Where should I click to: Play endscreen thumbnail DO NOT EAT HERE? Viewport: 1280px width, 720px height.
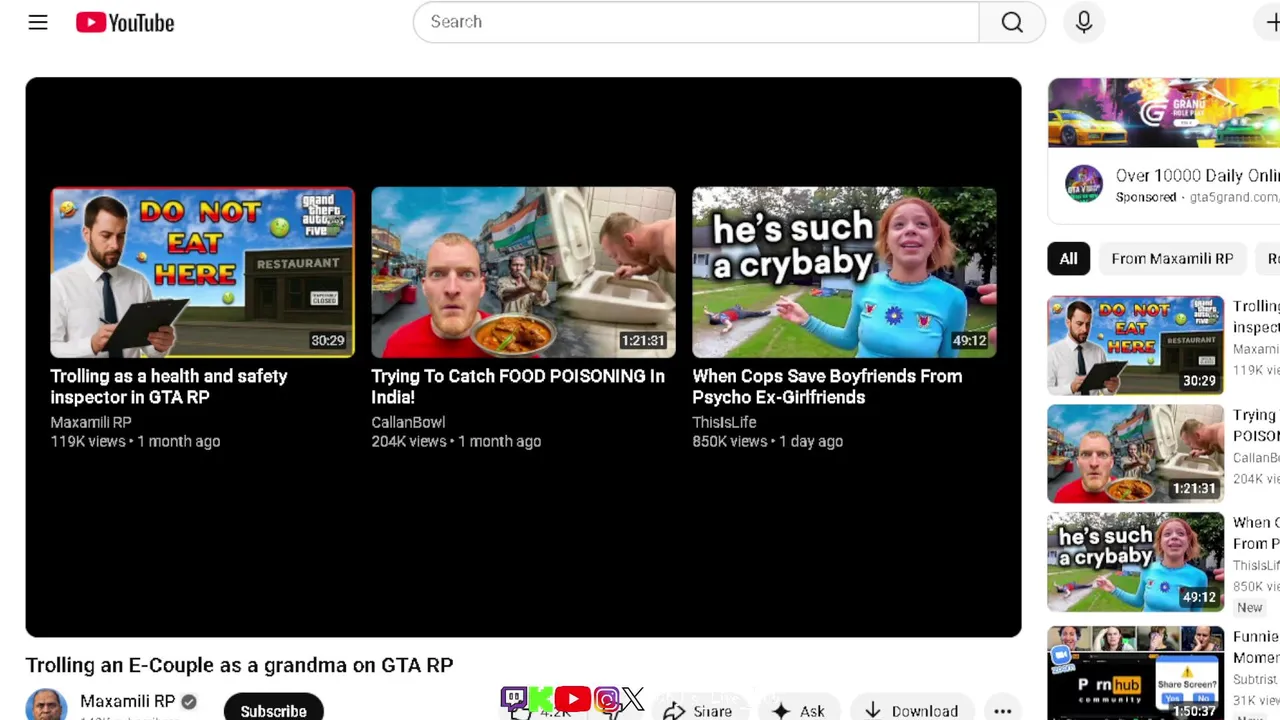pyautogui.click(x=202, y=272)
